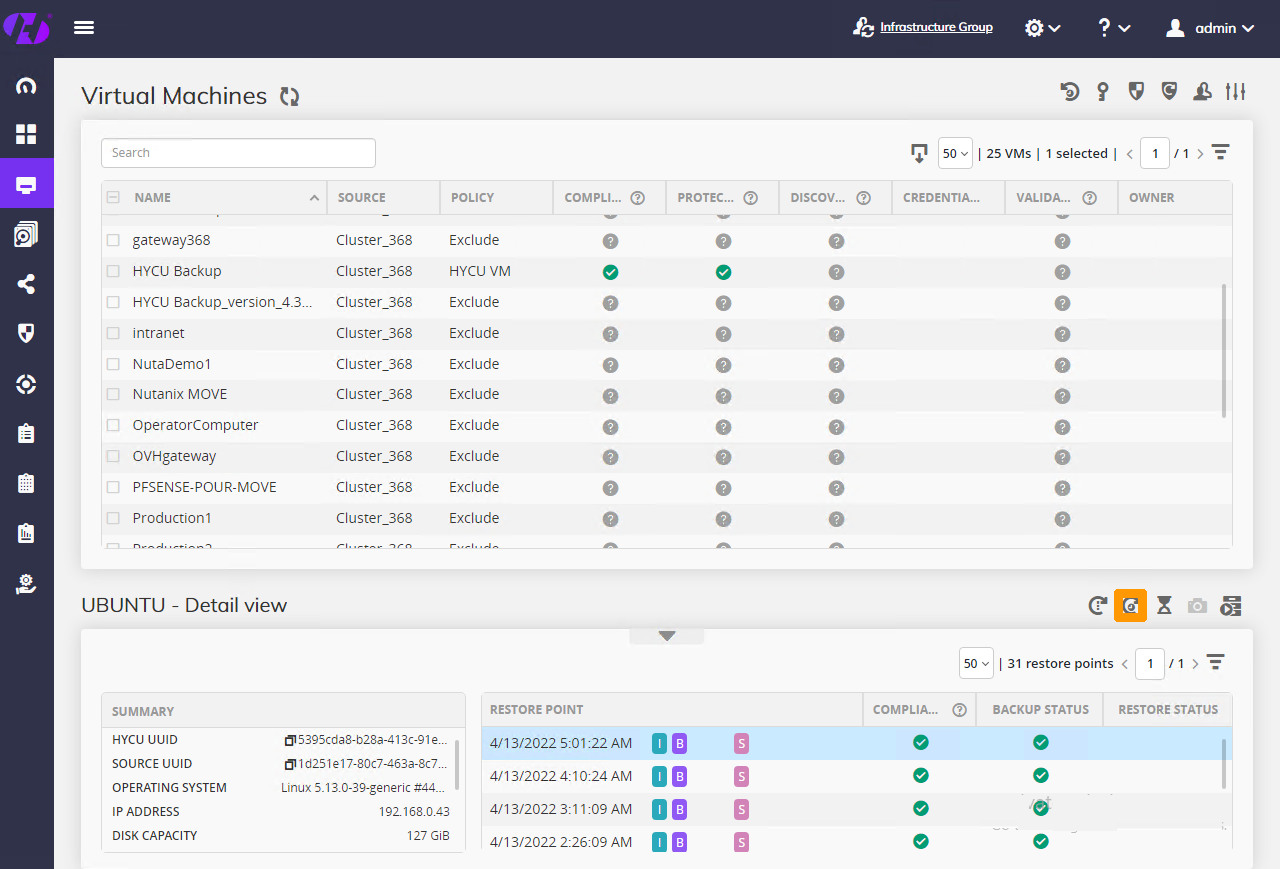The height and width of the screenshot is (869, 1280).
Task: Expand the admin account menu
Action: pos(1210,27)
